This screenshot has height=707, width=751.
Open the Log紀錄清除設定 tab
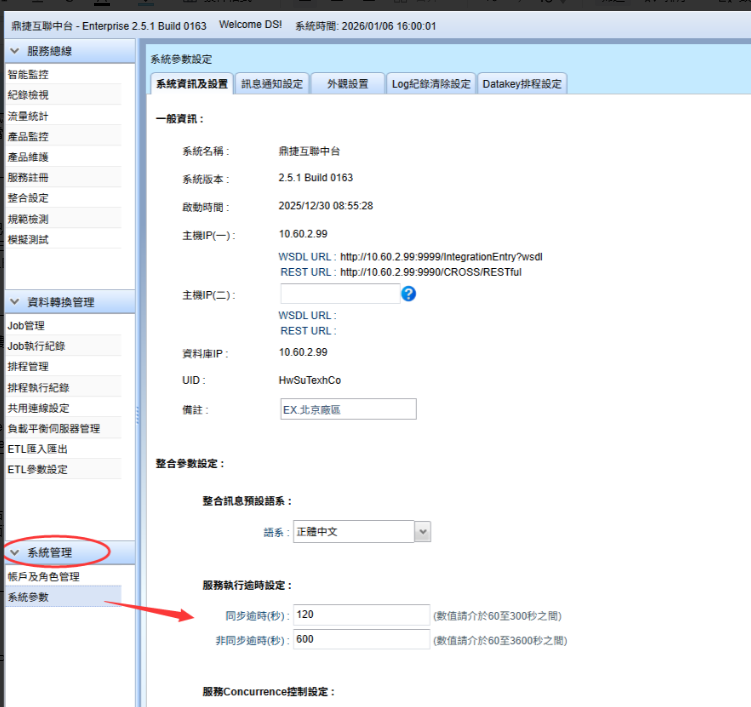430,84
